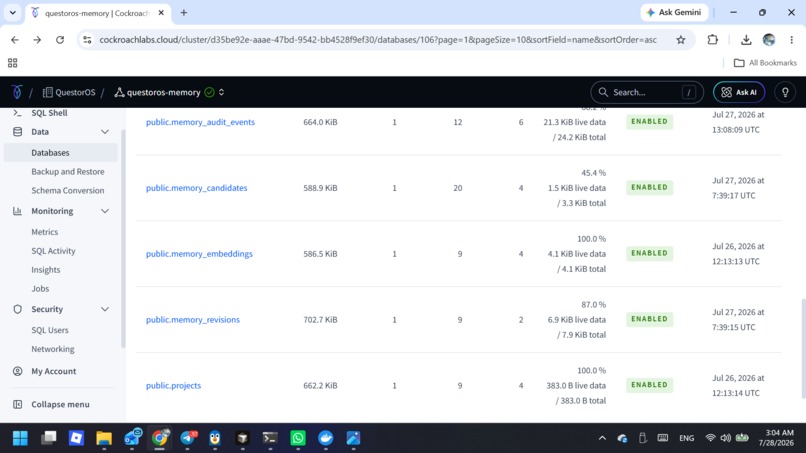Open the Chrome apps grid icon
806x453 pixels.
(x=12, y=63)
